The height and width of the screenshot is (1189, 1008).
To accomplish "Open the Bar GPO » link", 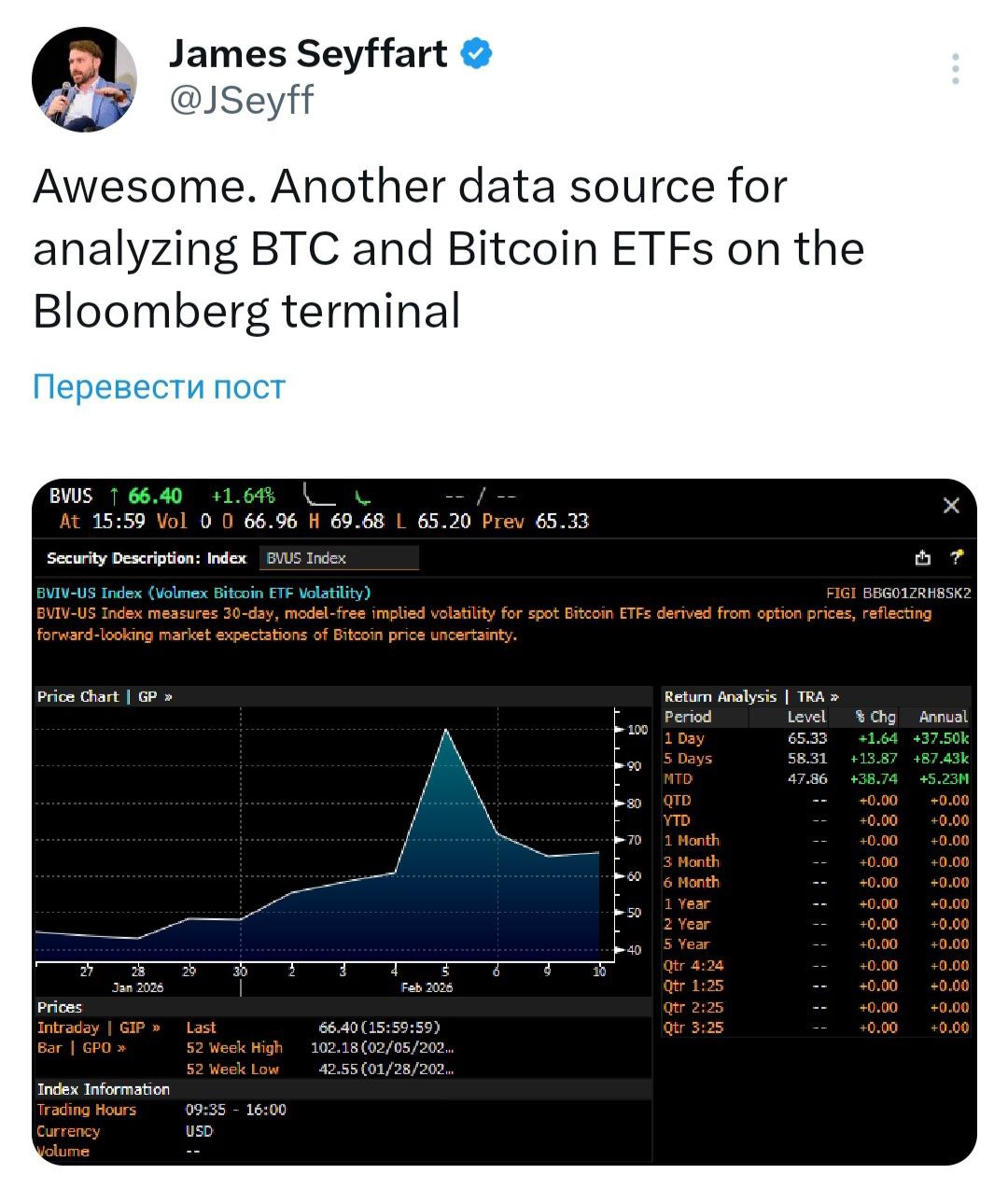I will pyautogui.click(x=81, y=1048).
